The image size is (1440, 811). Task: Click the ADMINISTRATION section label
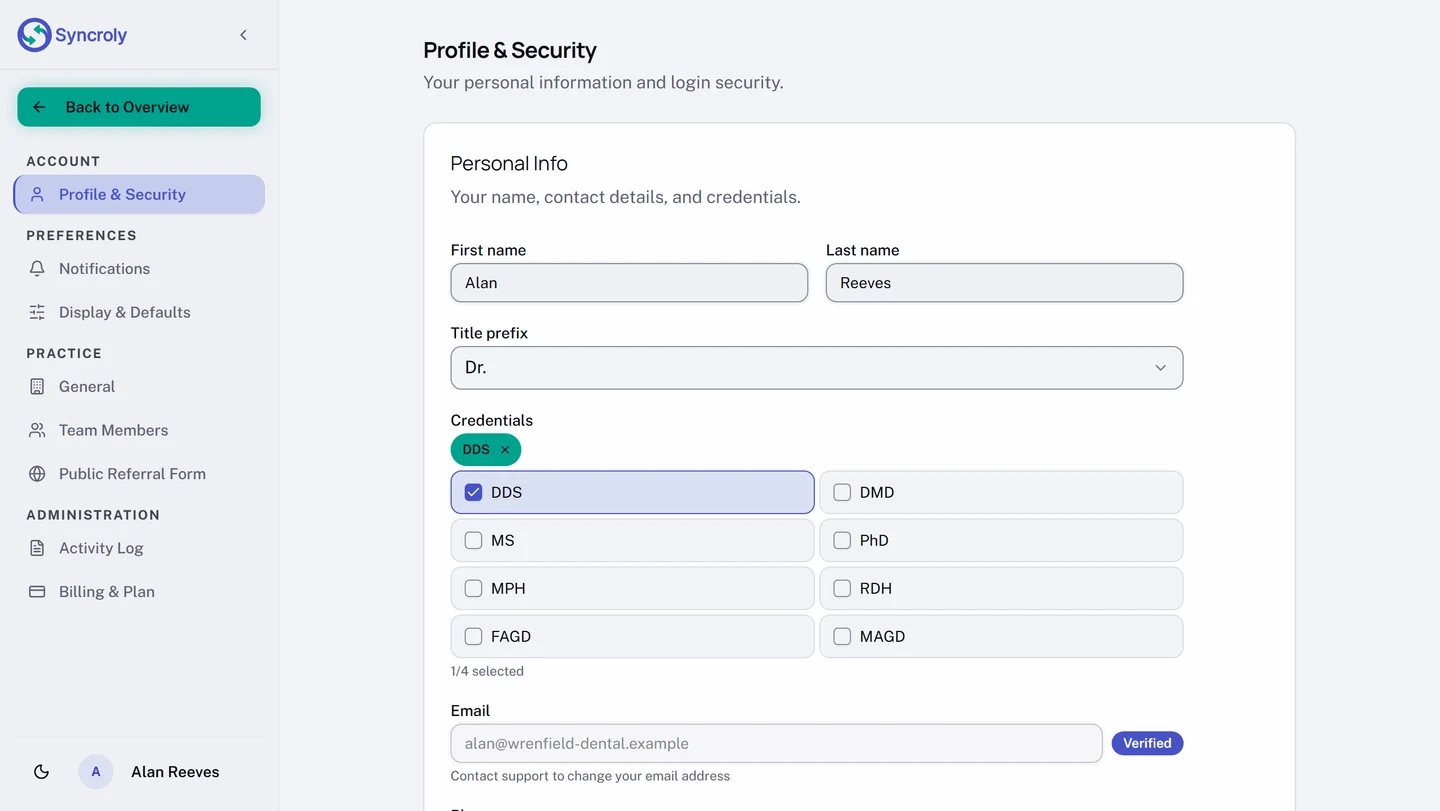(x=93, y=515)
